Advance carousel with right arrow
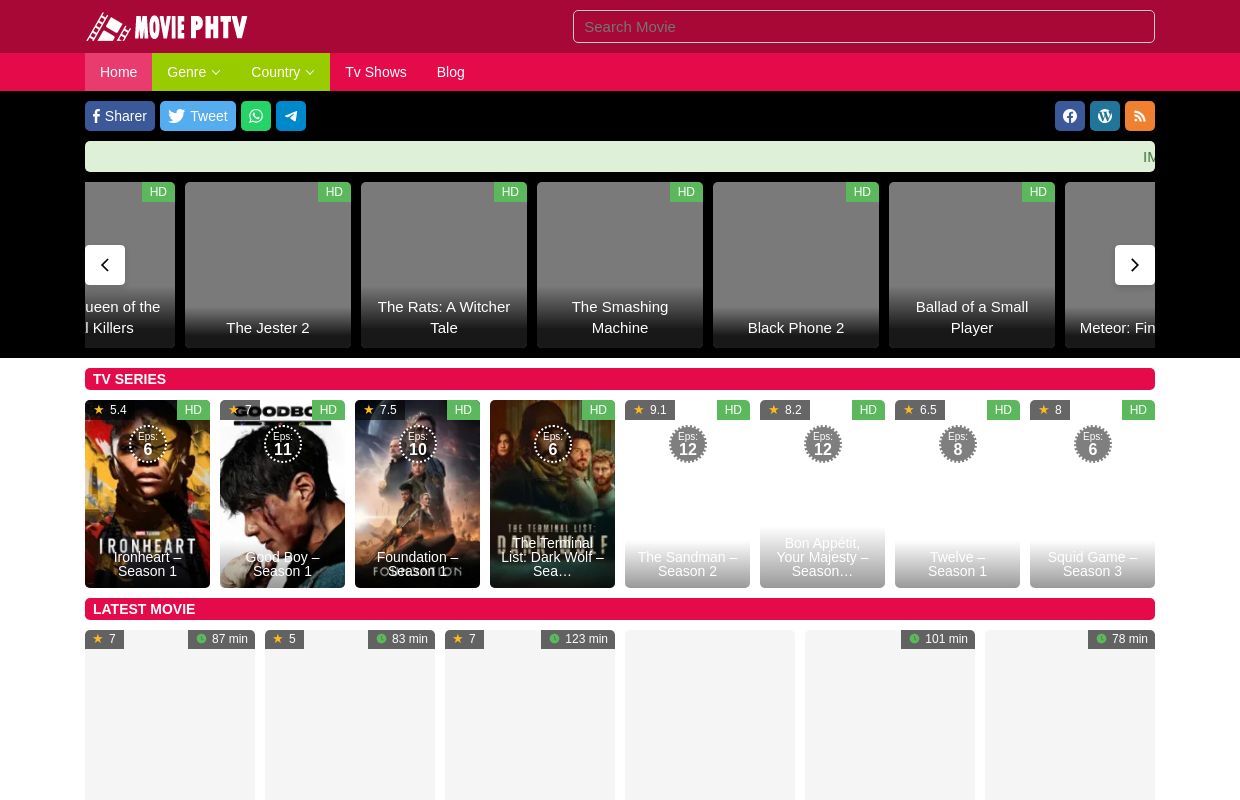This screenshot has width=1240, height=800. 1135,265
